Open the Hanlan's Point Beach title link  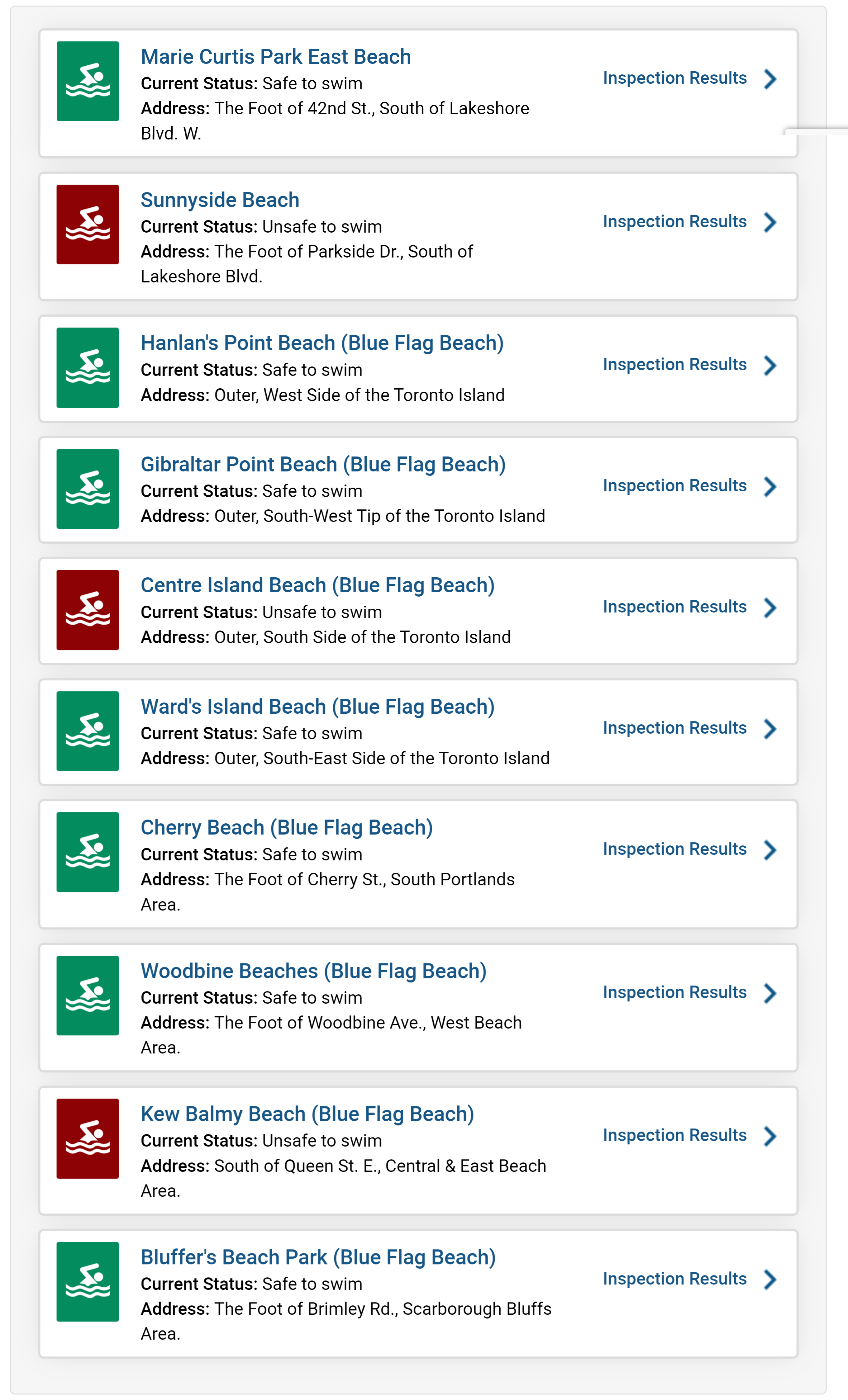[322, 343]
